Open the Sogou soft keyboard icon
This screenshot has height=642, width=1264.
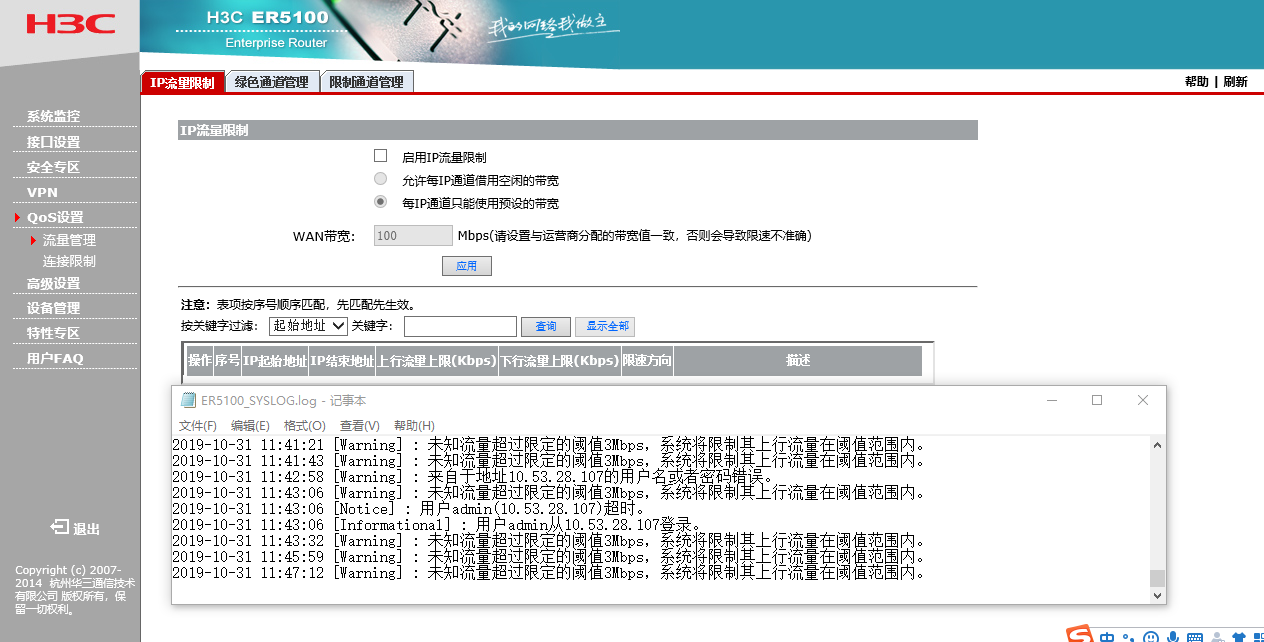tap(1194, 637)
